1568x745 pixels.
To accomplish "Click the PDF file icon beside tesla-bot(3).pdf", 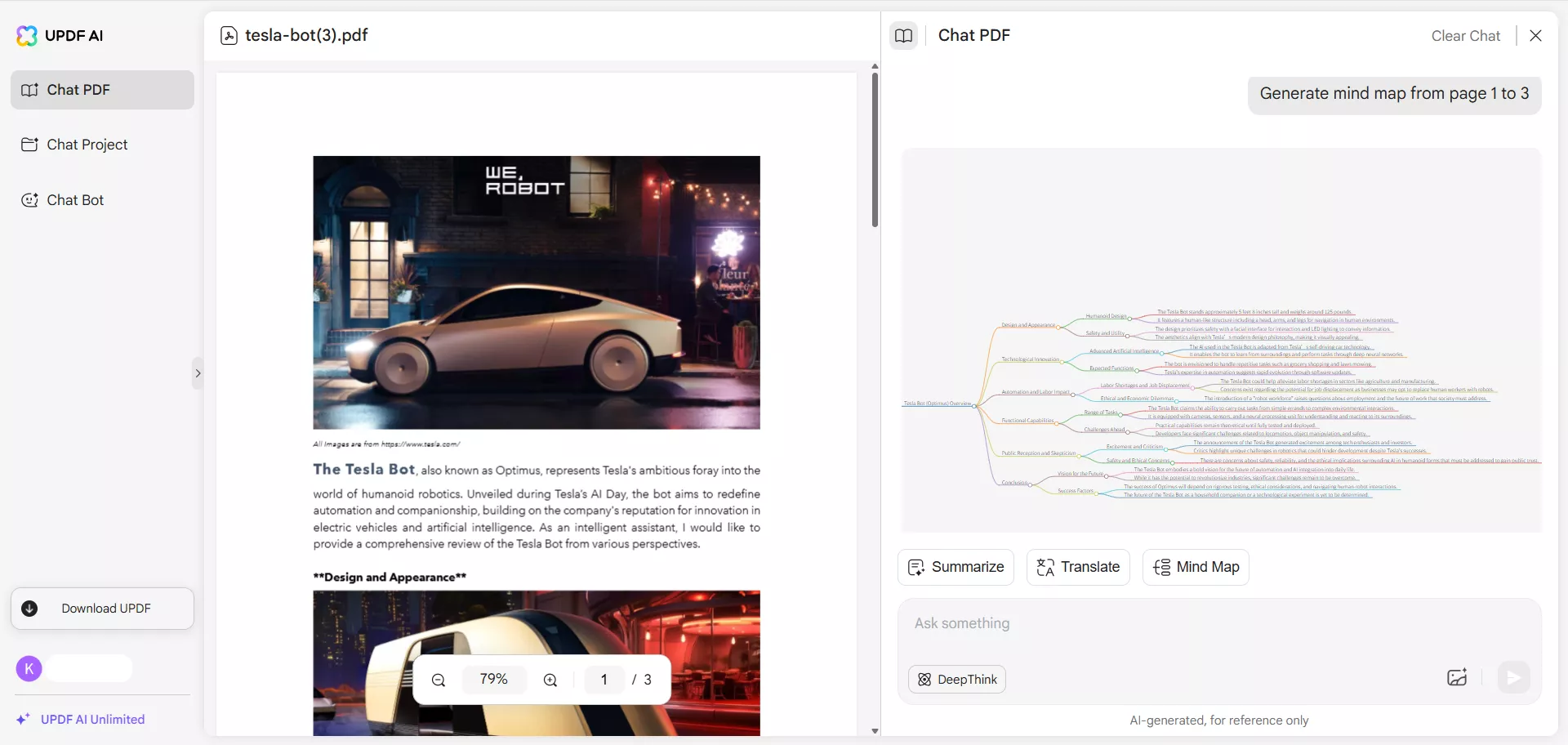I will [x=229, y=36].
